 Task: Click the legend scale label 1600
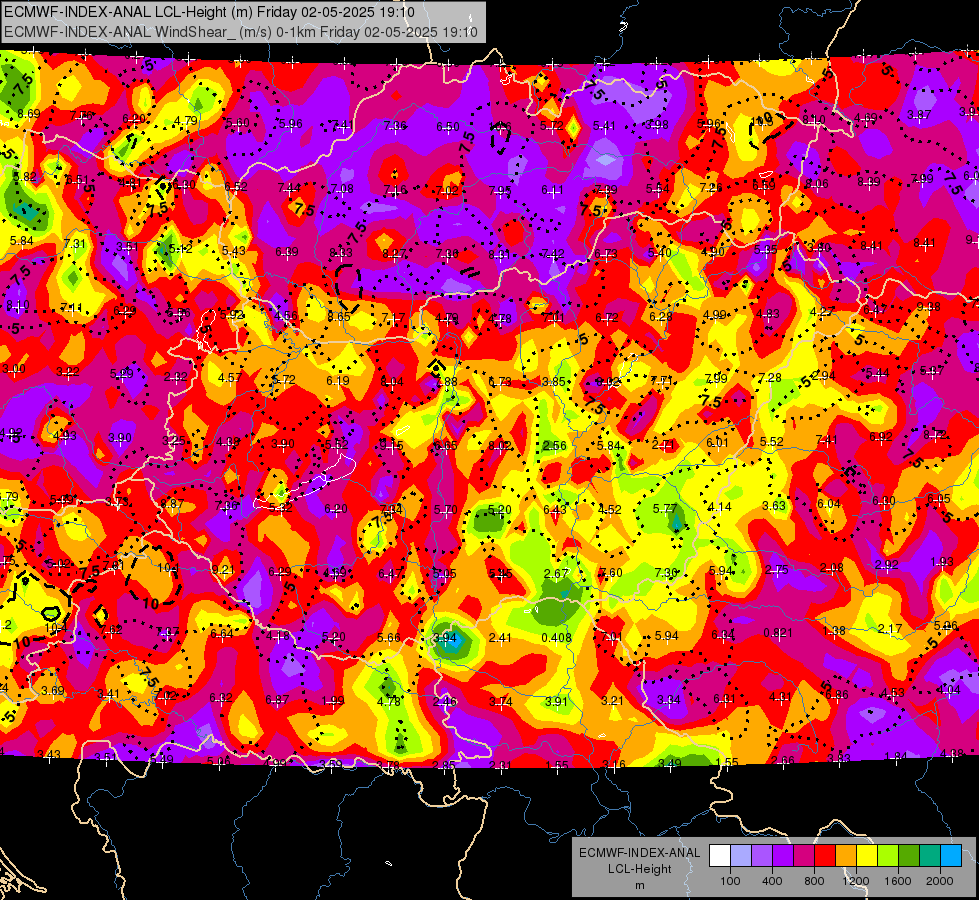(x=897, y=881)
